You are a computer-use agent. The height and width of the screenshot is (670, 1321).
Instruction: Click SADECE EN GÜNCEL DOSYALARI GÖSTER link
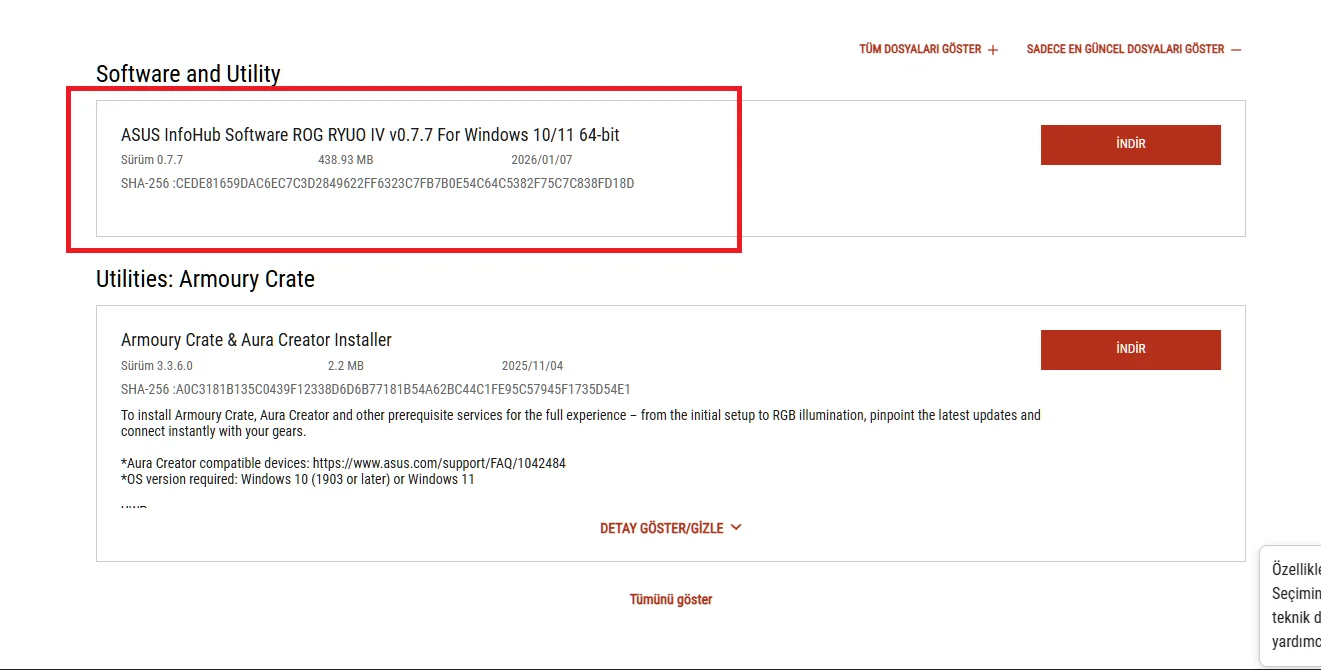pyautogui.click(x=1133, y=49)
